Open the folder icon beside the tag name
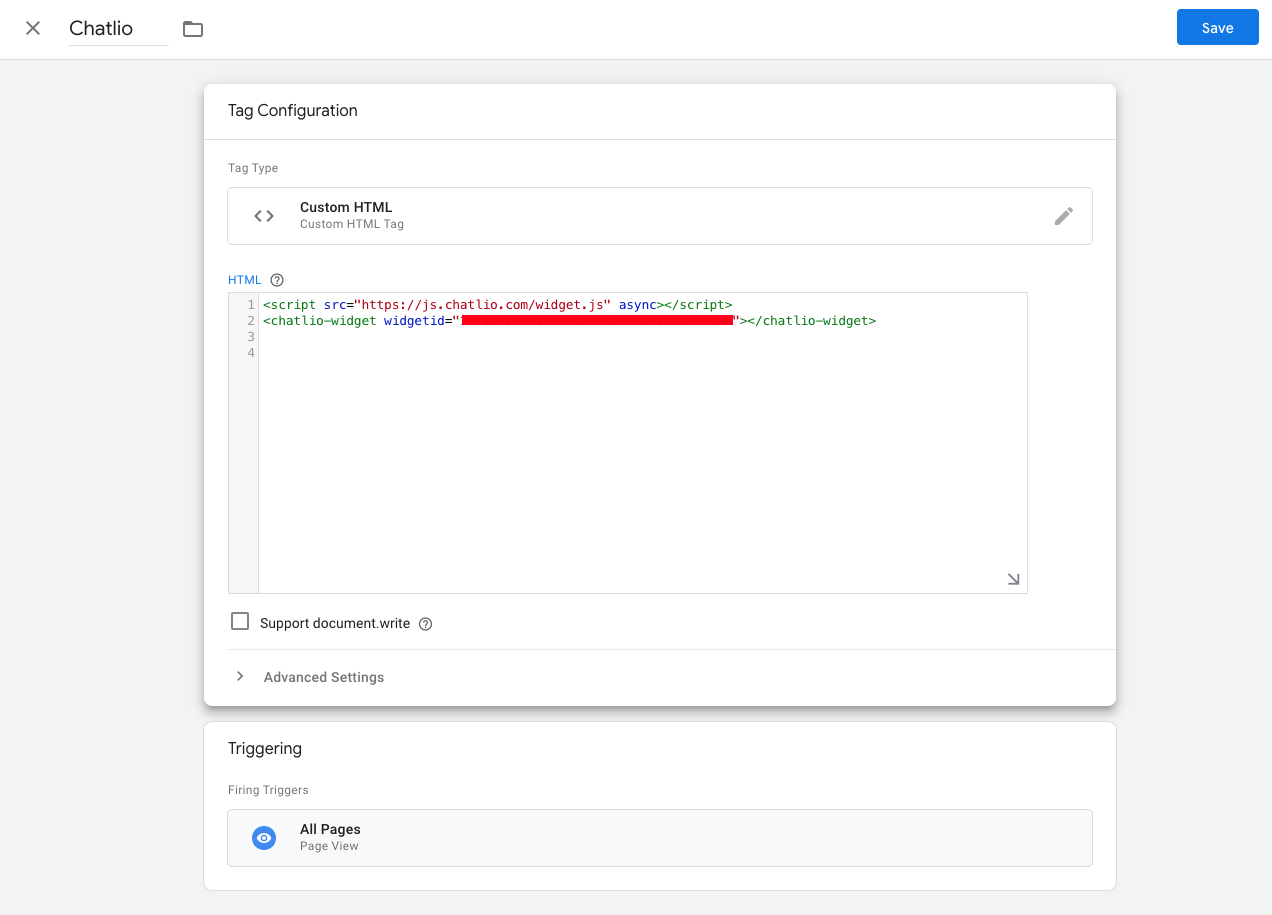This screenshot has width=1272, height=915. point(193,29)
